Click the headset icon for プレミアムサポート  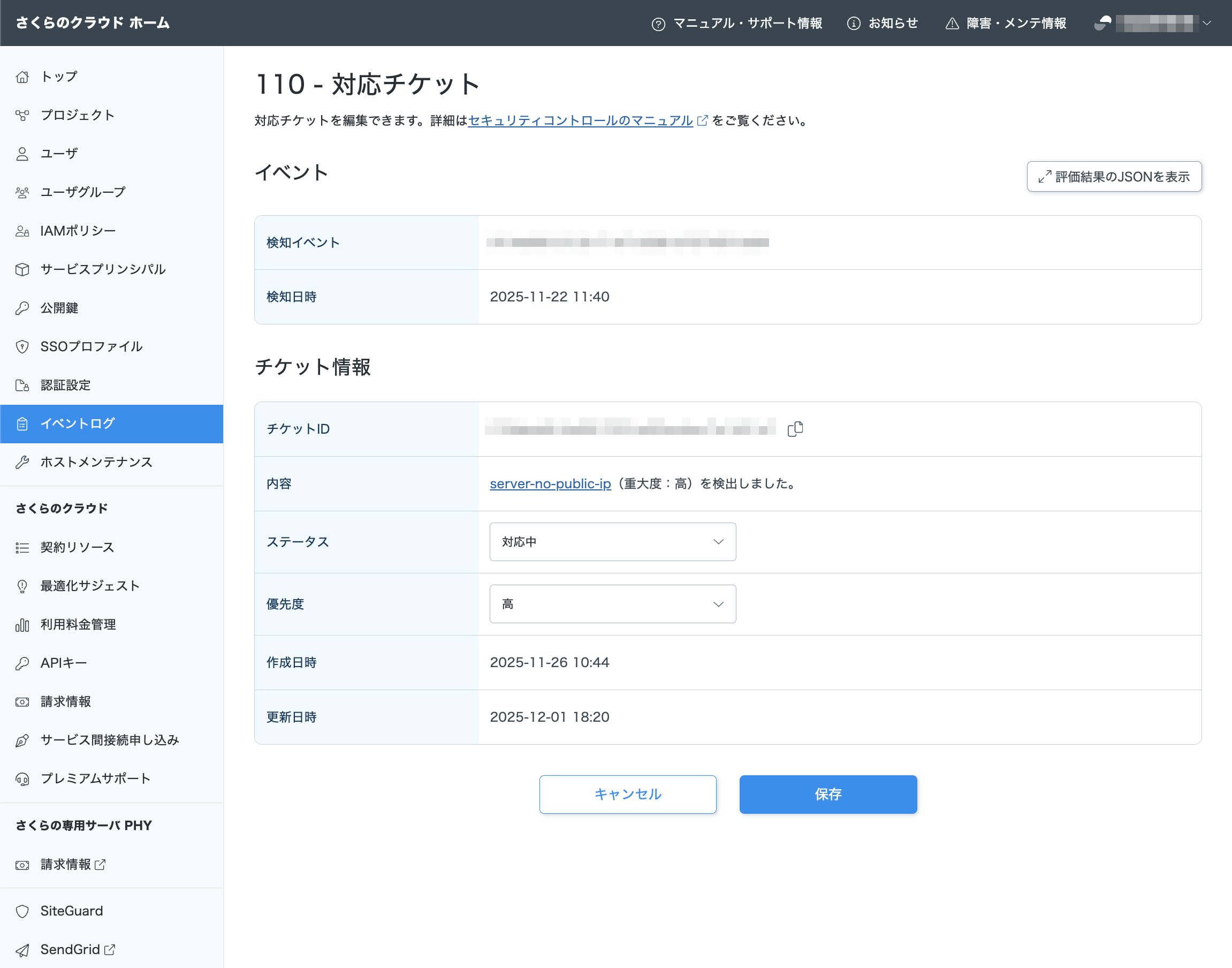pos(22,778)
